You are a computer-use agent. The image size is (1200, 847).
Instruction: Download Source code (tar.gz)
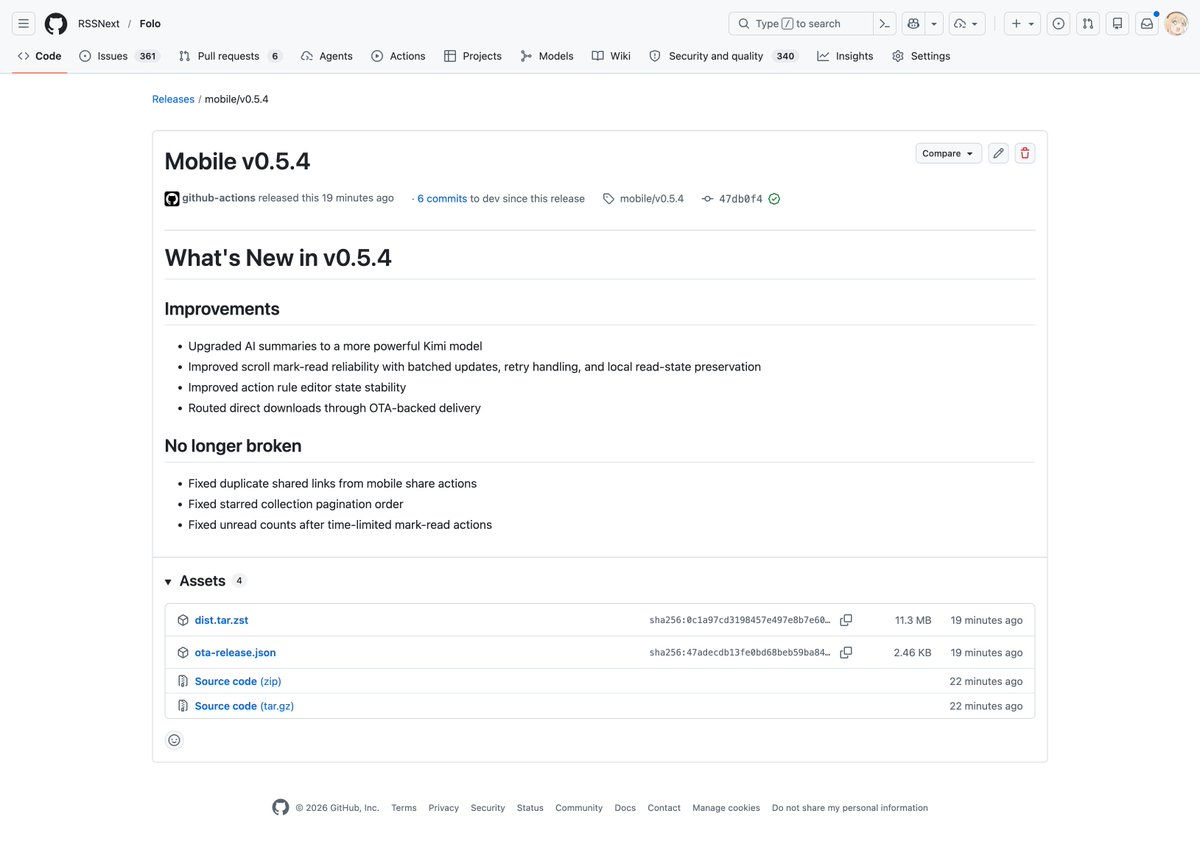pos(244,706)
